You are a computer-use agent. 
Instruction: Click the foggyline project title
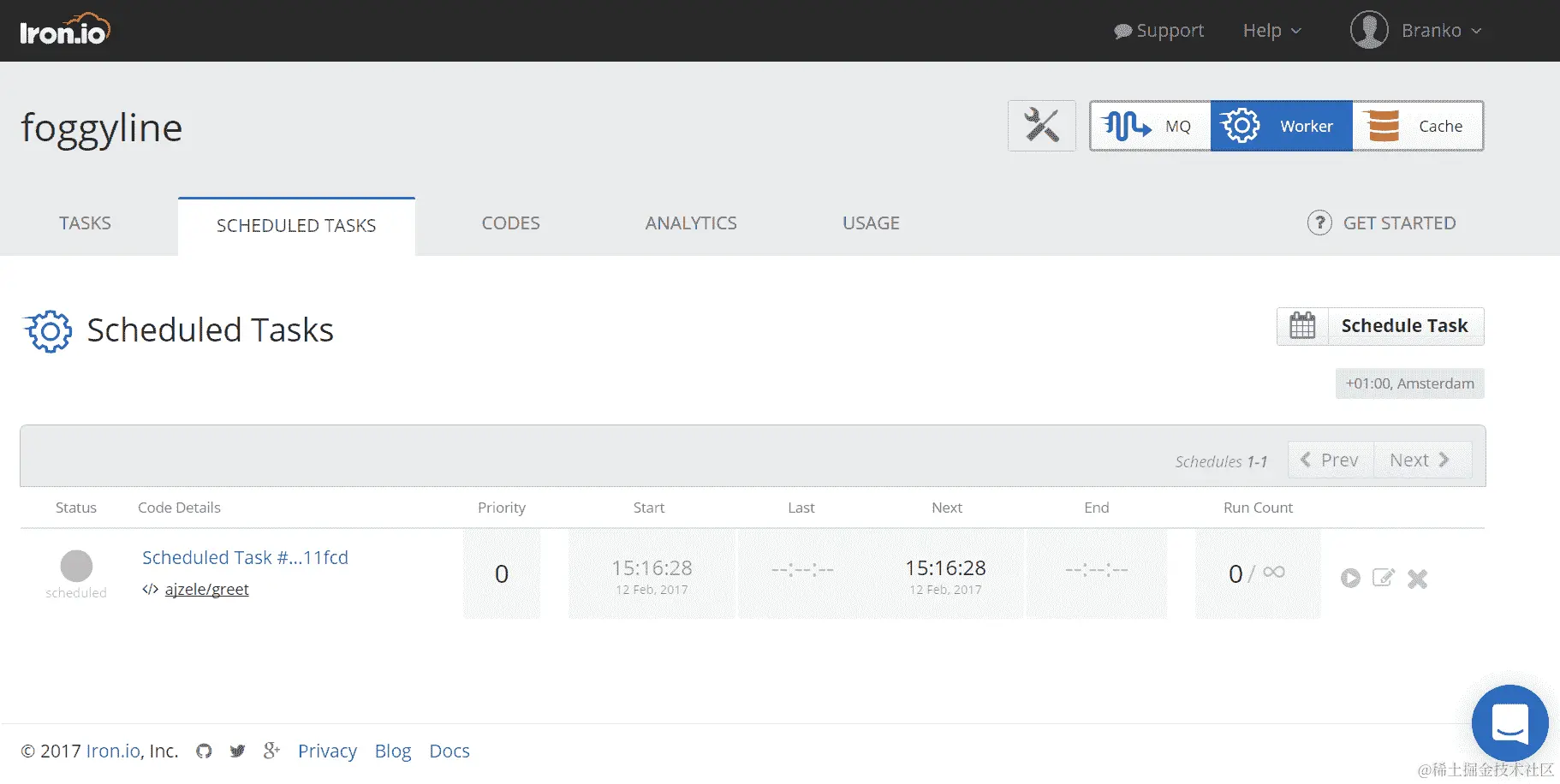pos(102,129)
